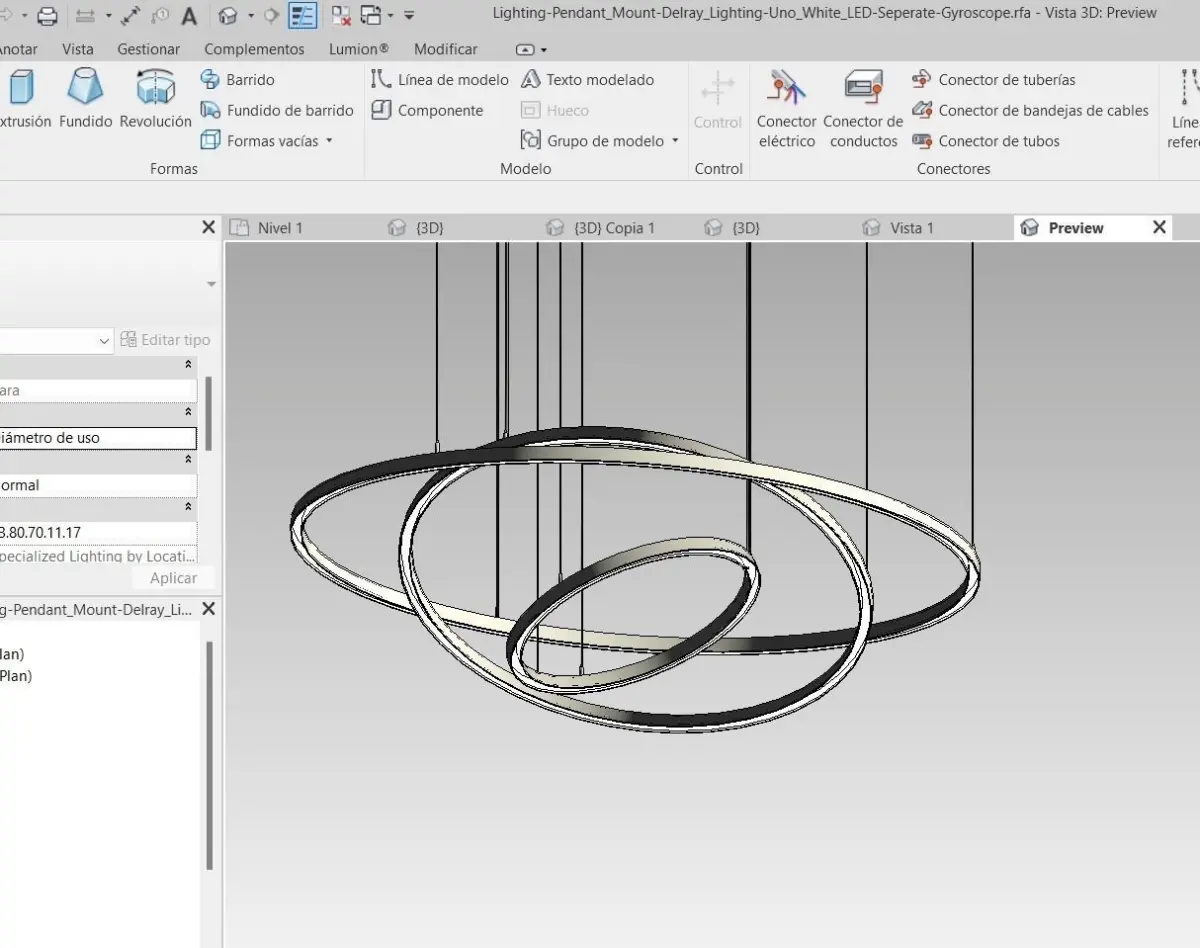Click the '3.80.70.11.17' value field

pos(98,533)
